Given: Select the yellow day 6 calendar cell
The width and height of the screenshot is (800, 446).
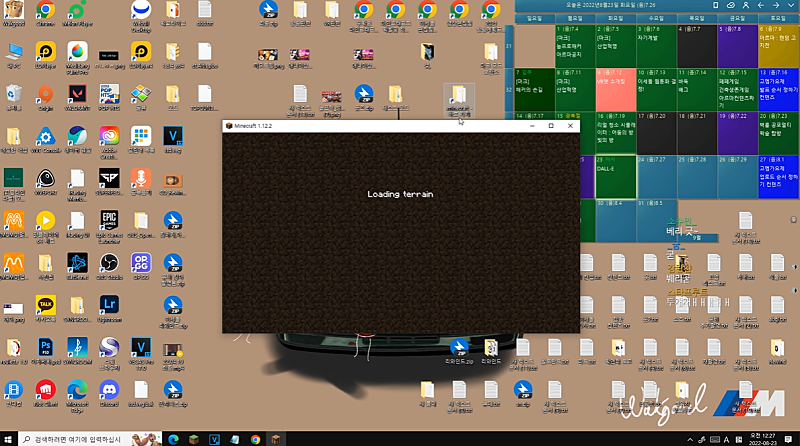Looking at the screenshot, I should click(778, 46).
